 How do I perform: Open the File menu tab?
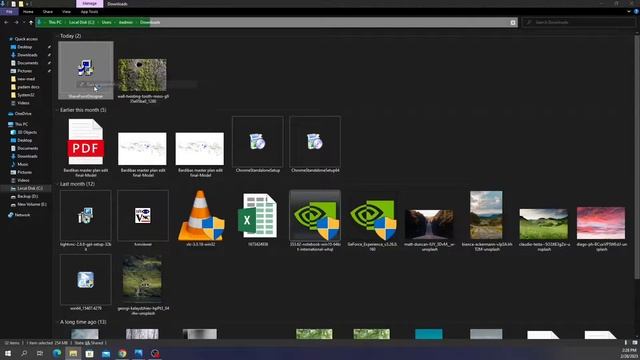9,12
